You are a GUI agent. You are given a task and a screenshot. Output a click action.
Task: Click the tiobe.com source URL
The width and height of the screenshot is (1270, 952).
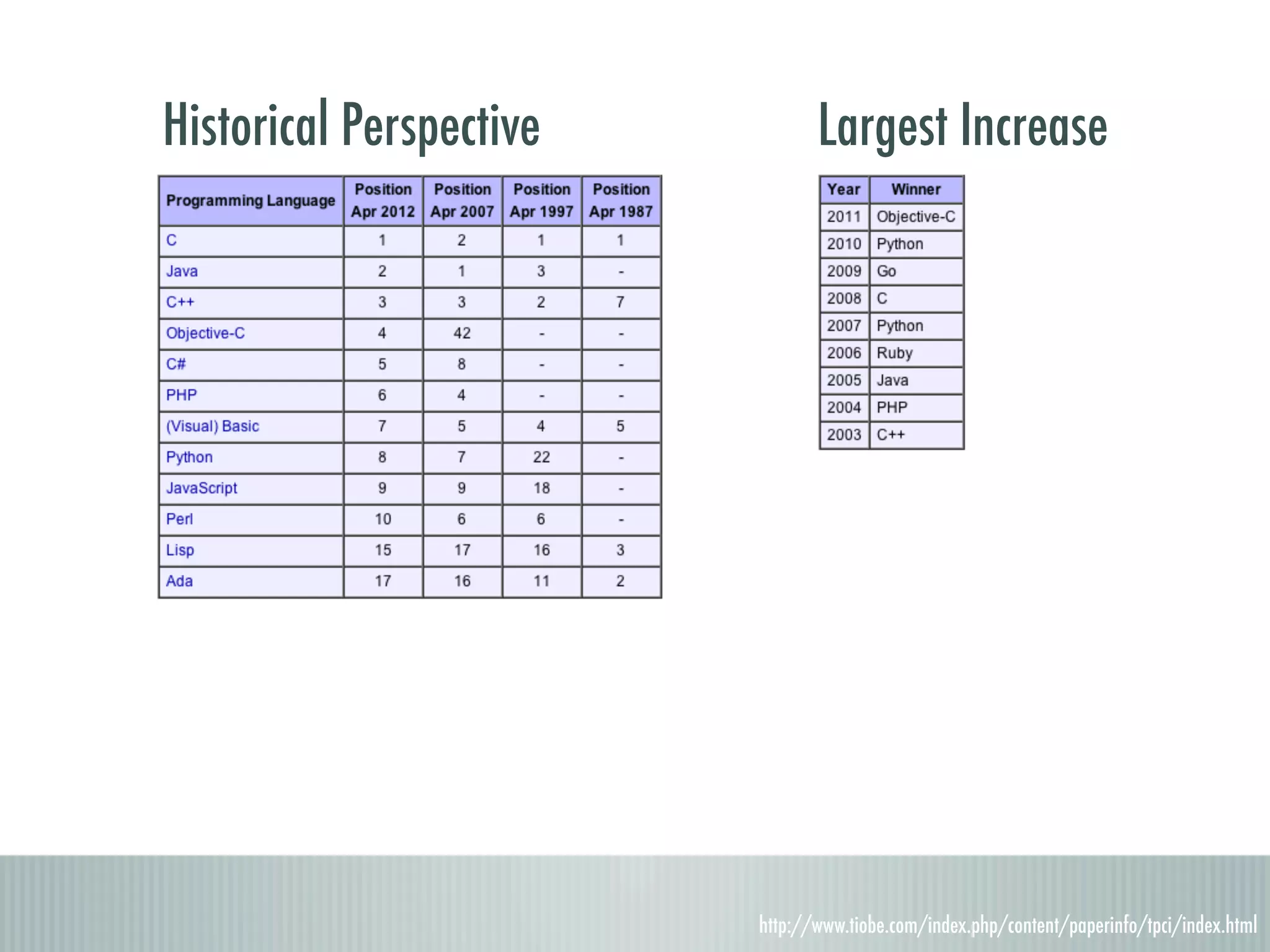1008,925
